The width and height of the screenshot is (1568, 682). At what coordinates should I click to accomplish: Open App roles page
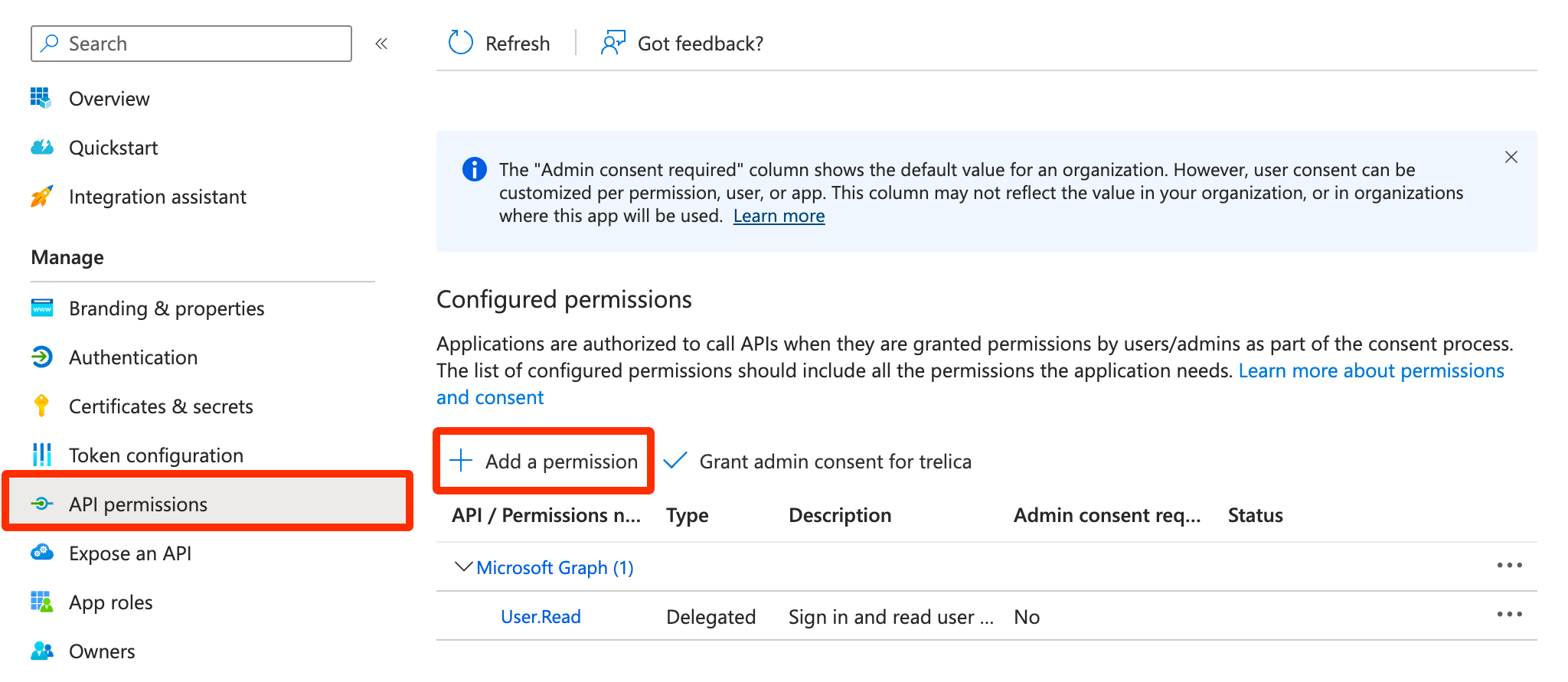click(111, 602)
